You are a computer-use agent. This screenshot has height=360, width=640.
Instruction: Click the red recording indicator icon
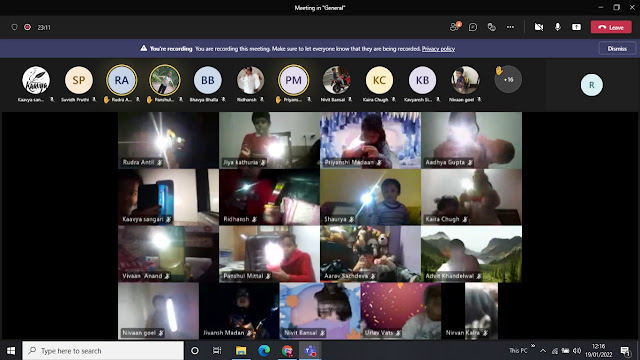pos(27,27)
